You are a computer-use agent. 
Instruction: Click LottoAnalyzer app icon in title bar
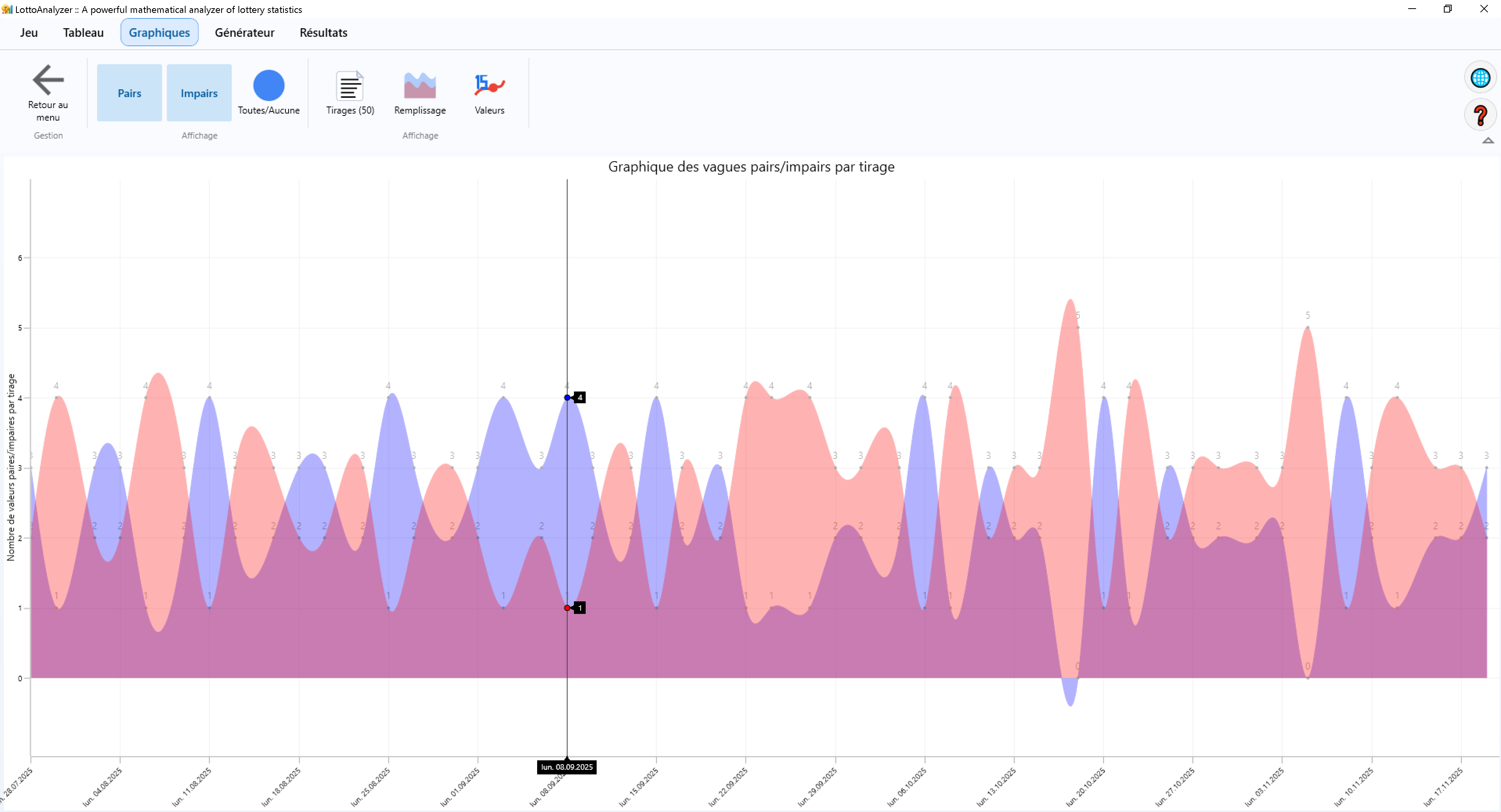click(x=7, y=9)
